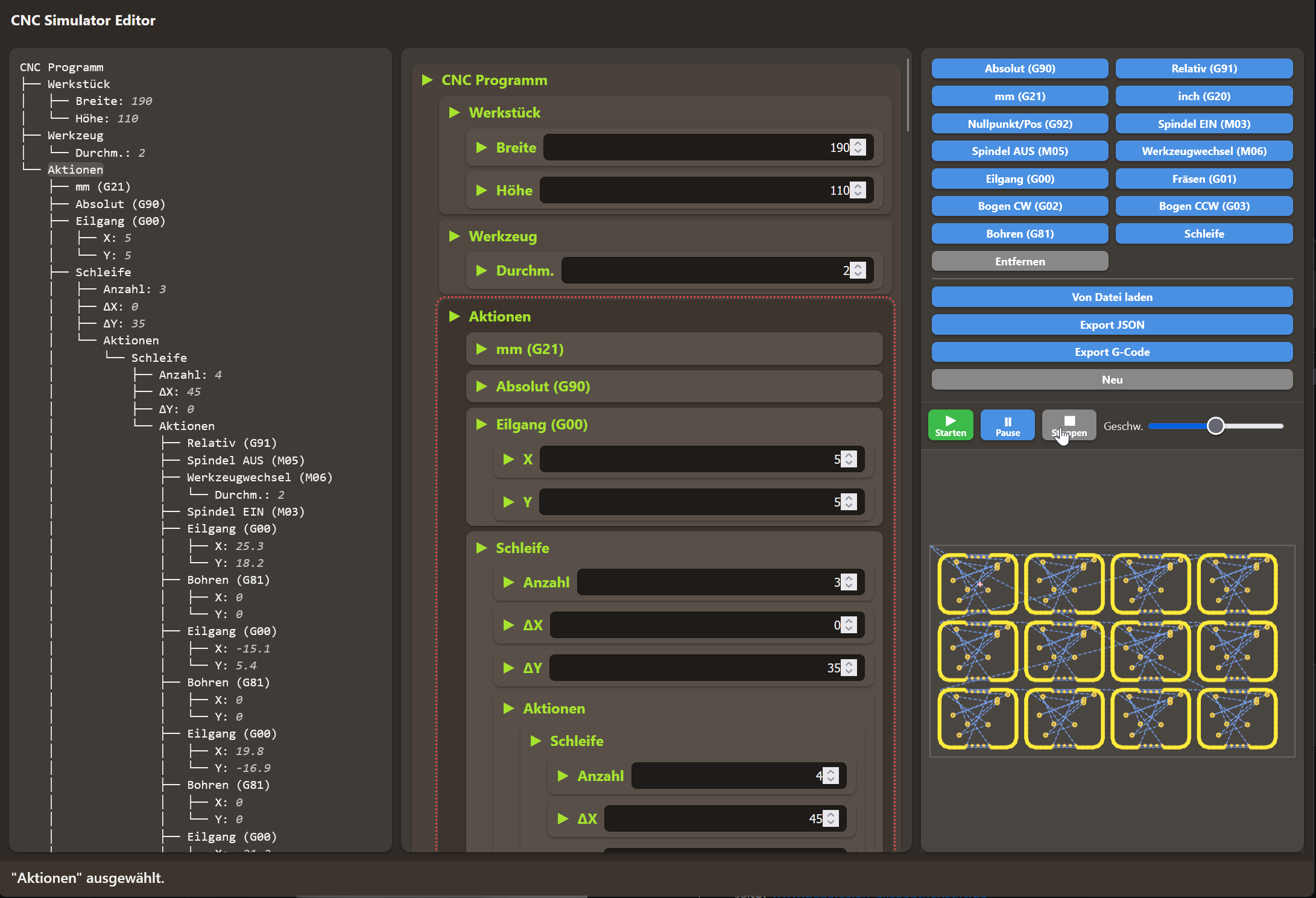
Task: Pause the simulation
Action: pyautogui.click(x=1008, y=425)
